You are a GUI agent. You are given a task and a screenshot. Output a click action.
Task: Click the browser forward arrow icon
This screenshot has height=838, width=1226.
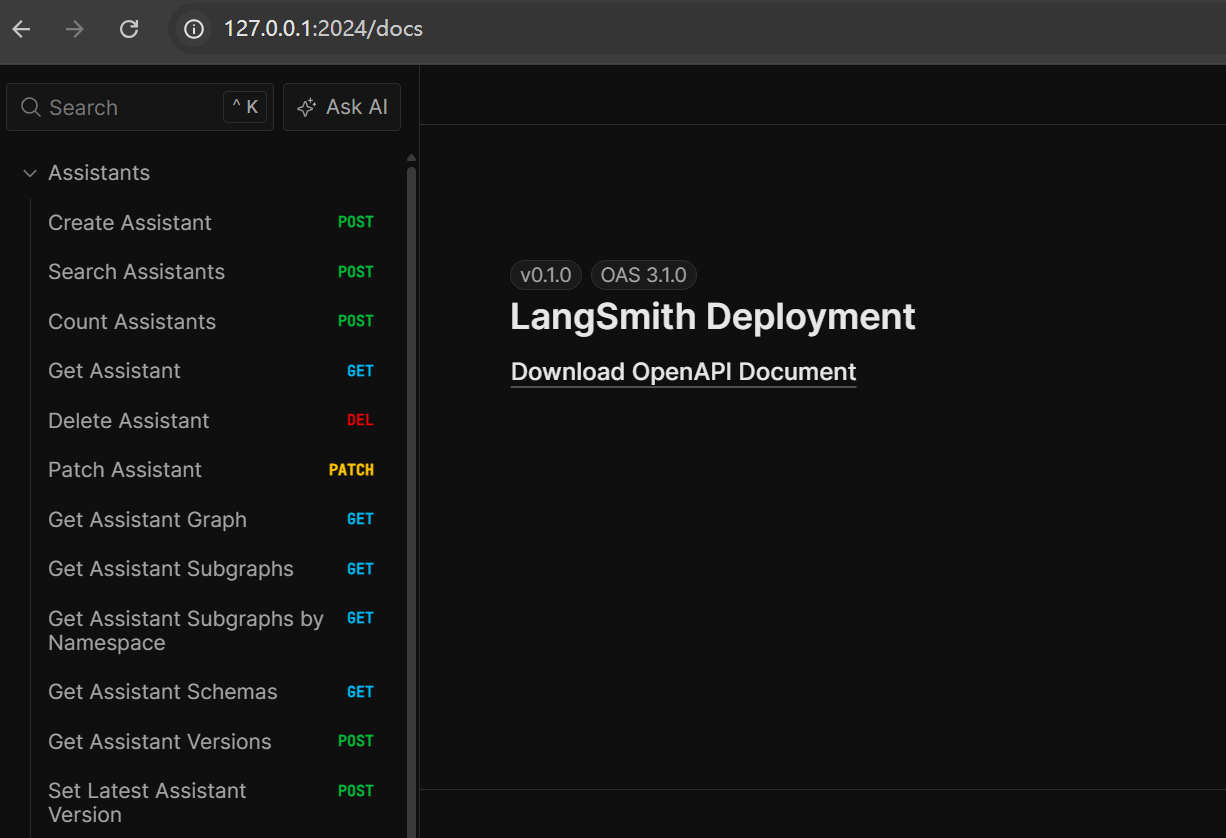pyautogui.click(x=75, y=29)
